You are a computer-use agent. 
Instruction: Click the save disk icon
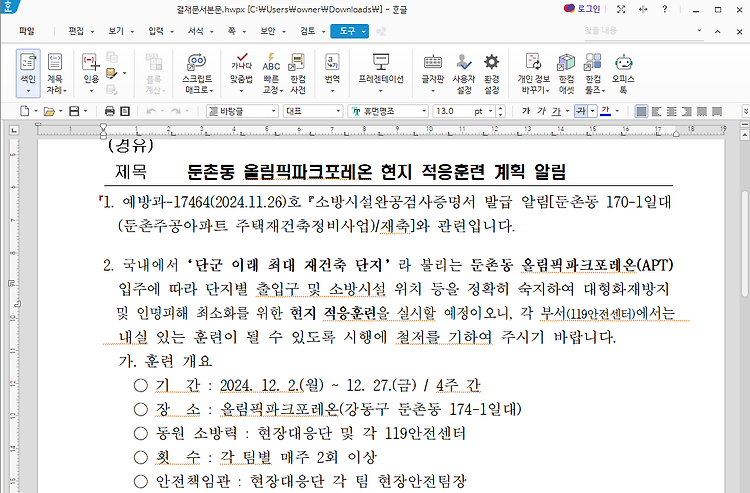pos(74,111)
